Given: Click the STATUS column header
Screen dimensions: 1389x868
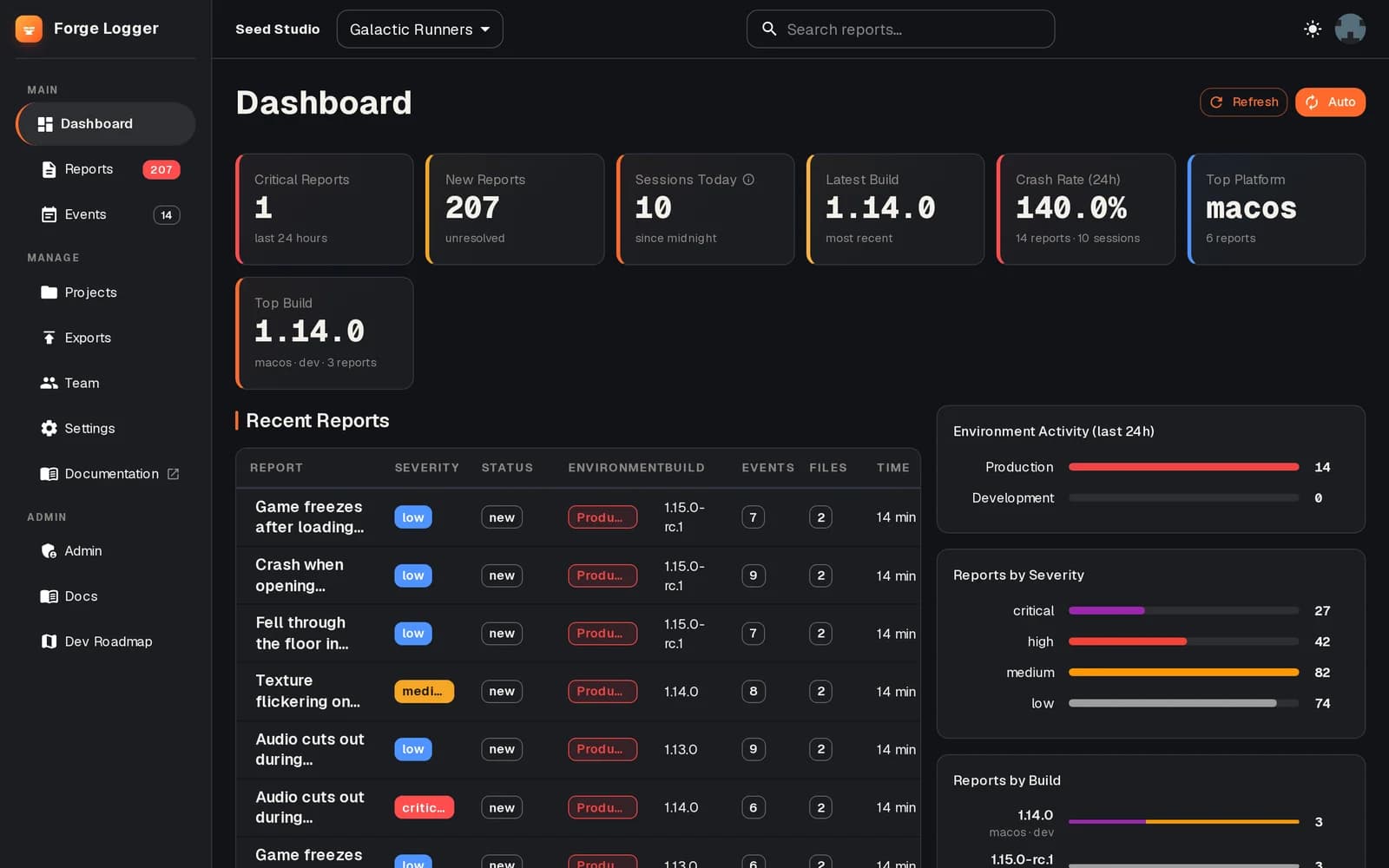Looking at the screenshot, I should tap(507, 468).
